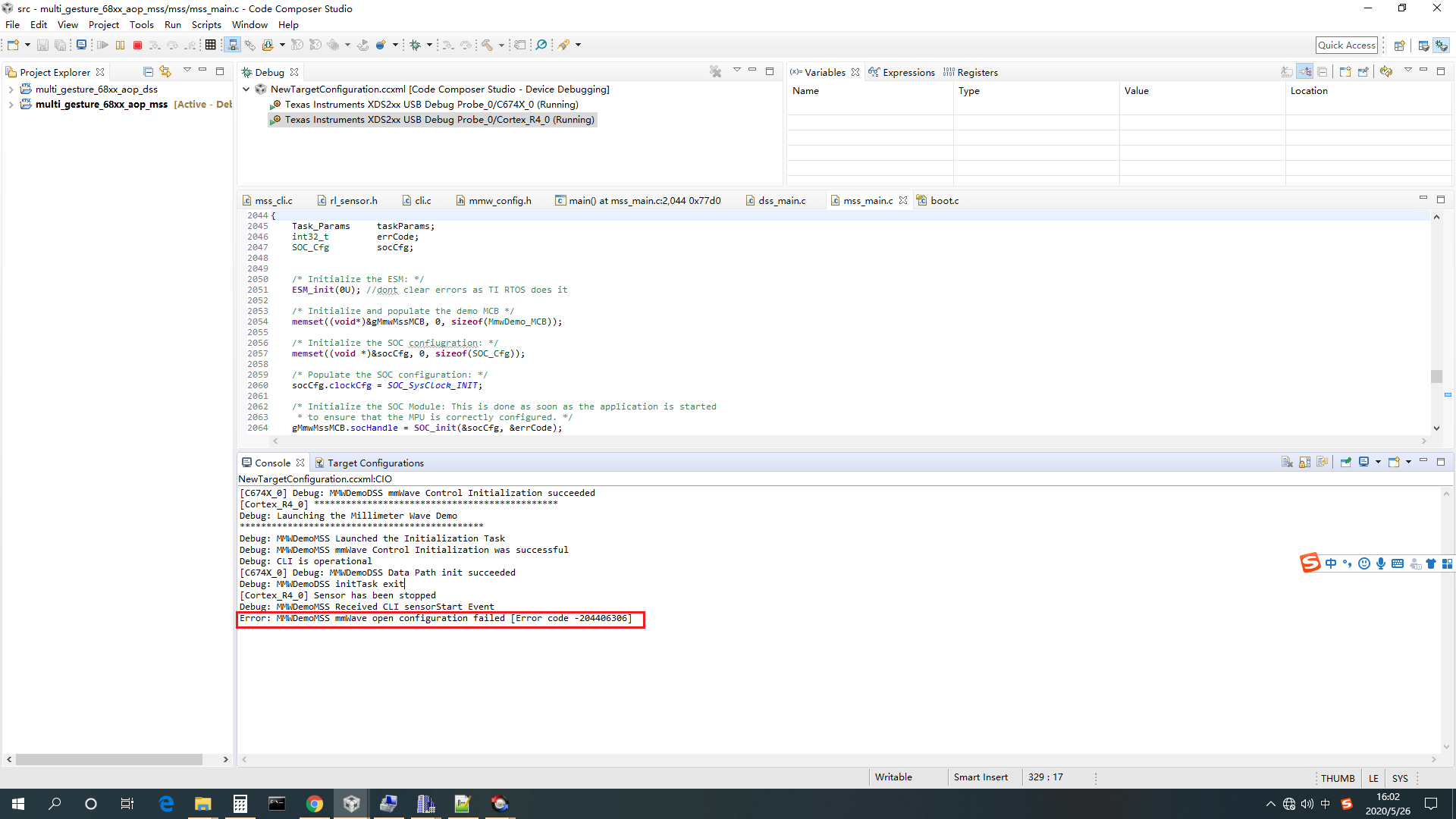
Task: Click the Quick Access field
Action: click(1346, 45)
